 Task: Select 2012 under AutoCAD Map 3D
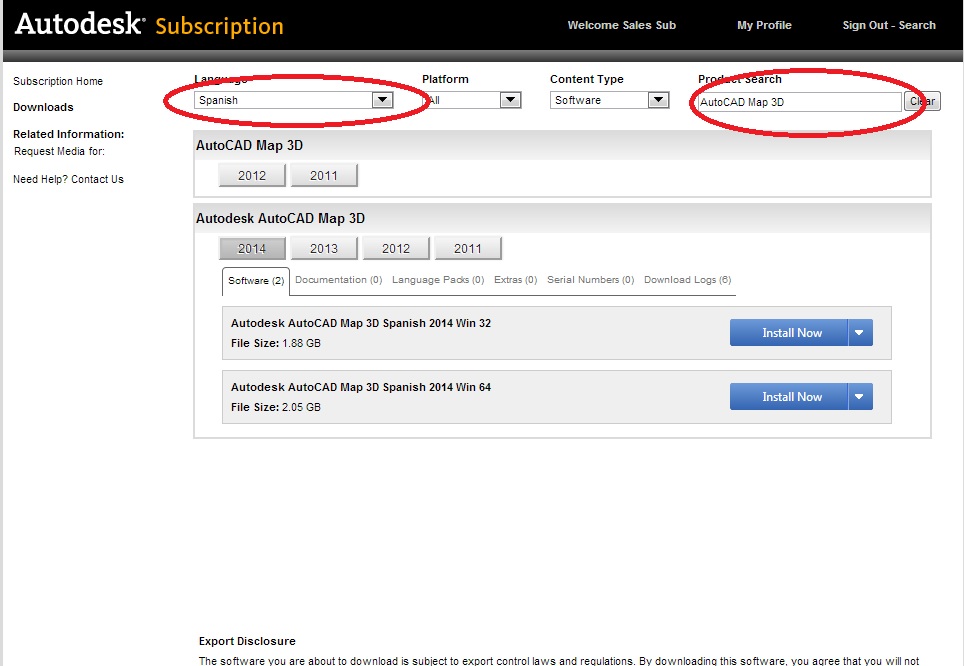click(252, 175)
